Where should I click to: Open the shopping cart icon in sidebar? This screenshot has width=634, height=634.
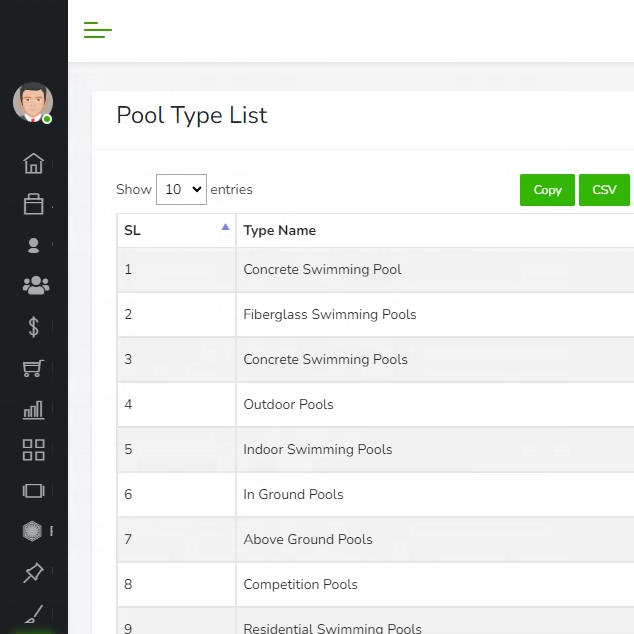(34, 368)
